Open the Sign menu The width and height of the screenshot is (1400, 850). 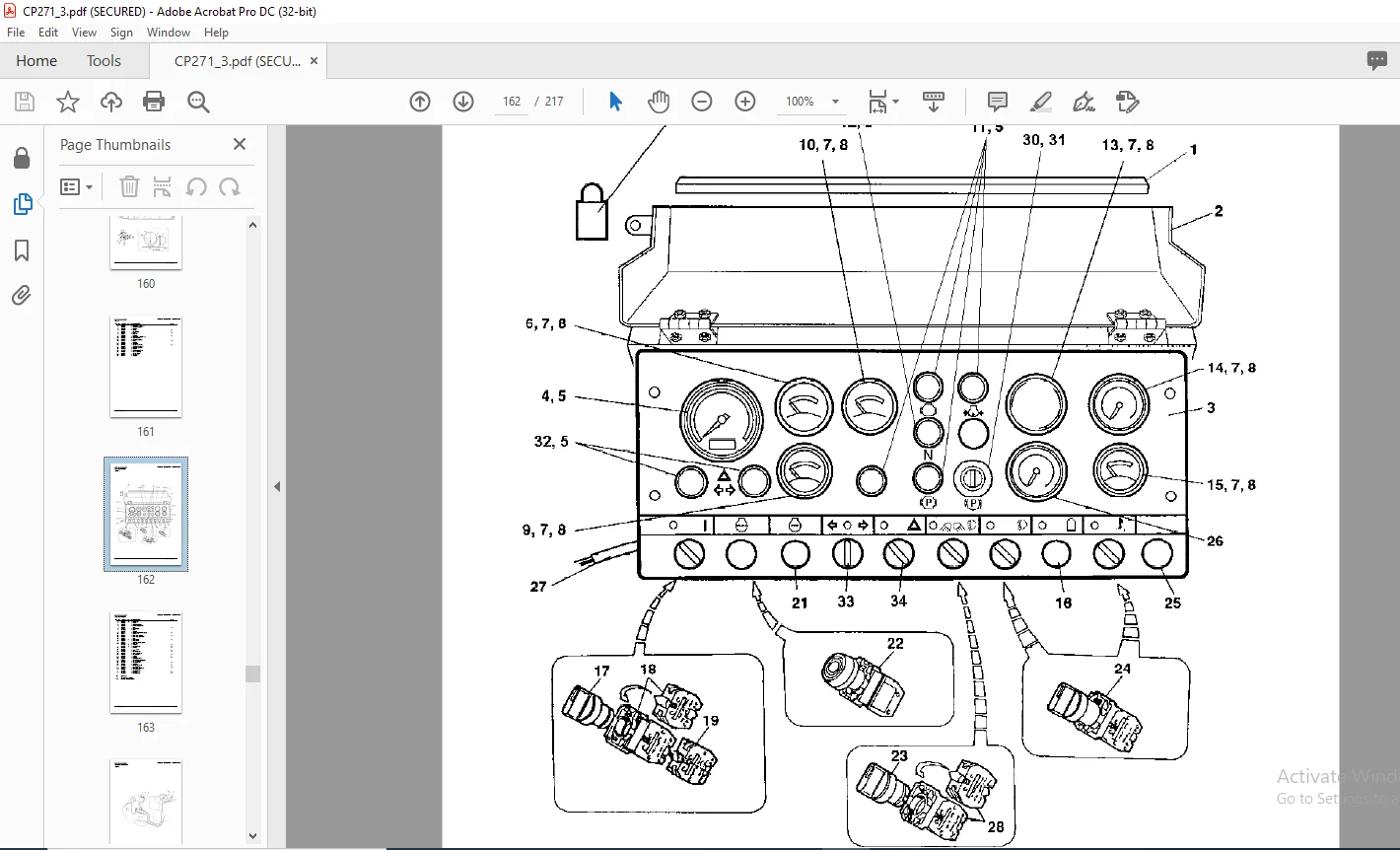tap(121, 33)
